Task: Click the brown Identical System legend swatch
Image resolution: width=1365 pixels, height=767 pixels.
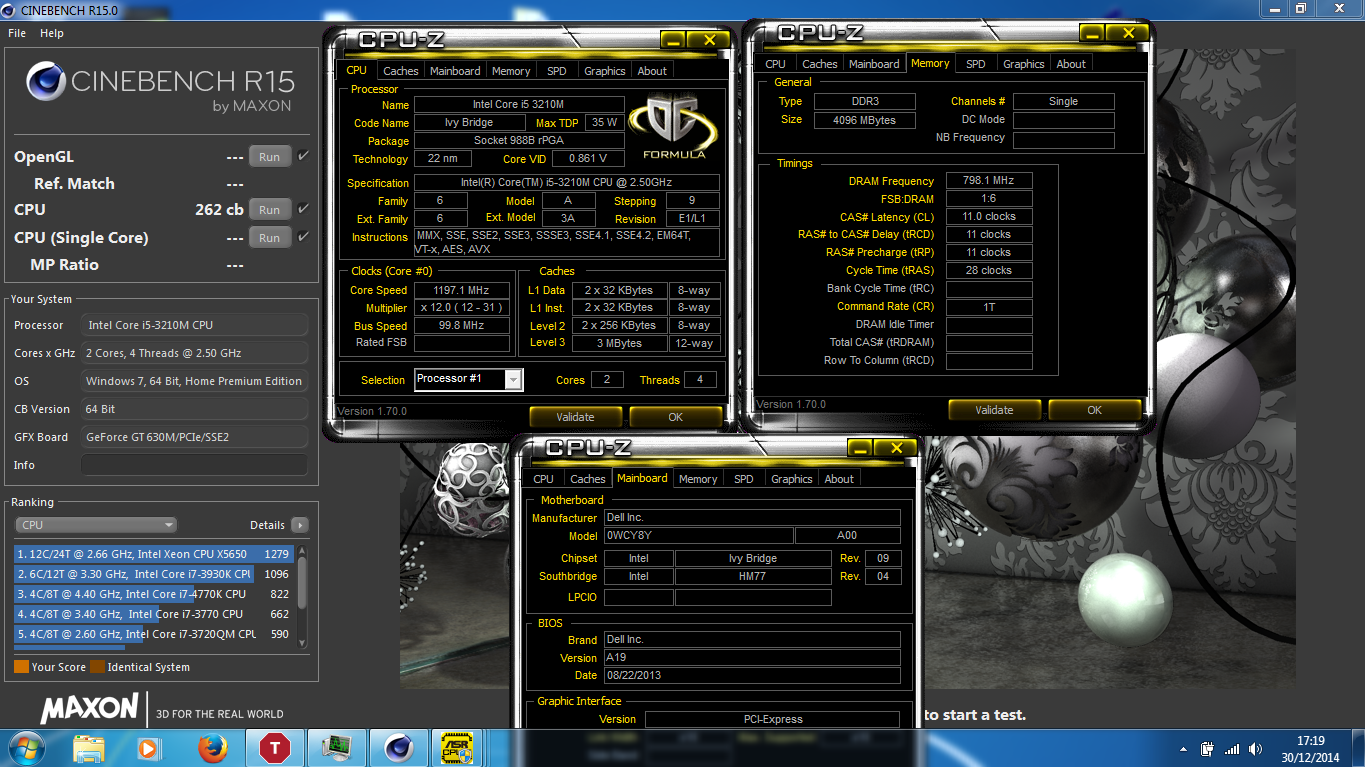Action: (97, 667)
